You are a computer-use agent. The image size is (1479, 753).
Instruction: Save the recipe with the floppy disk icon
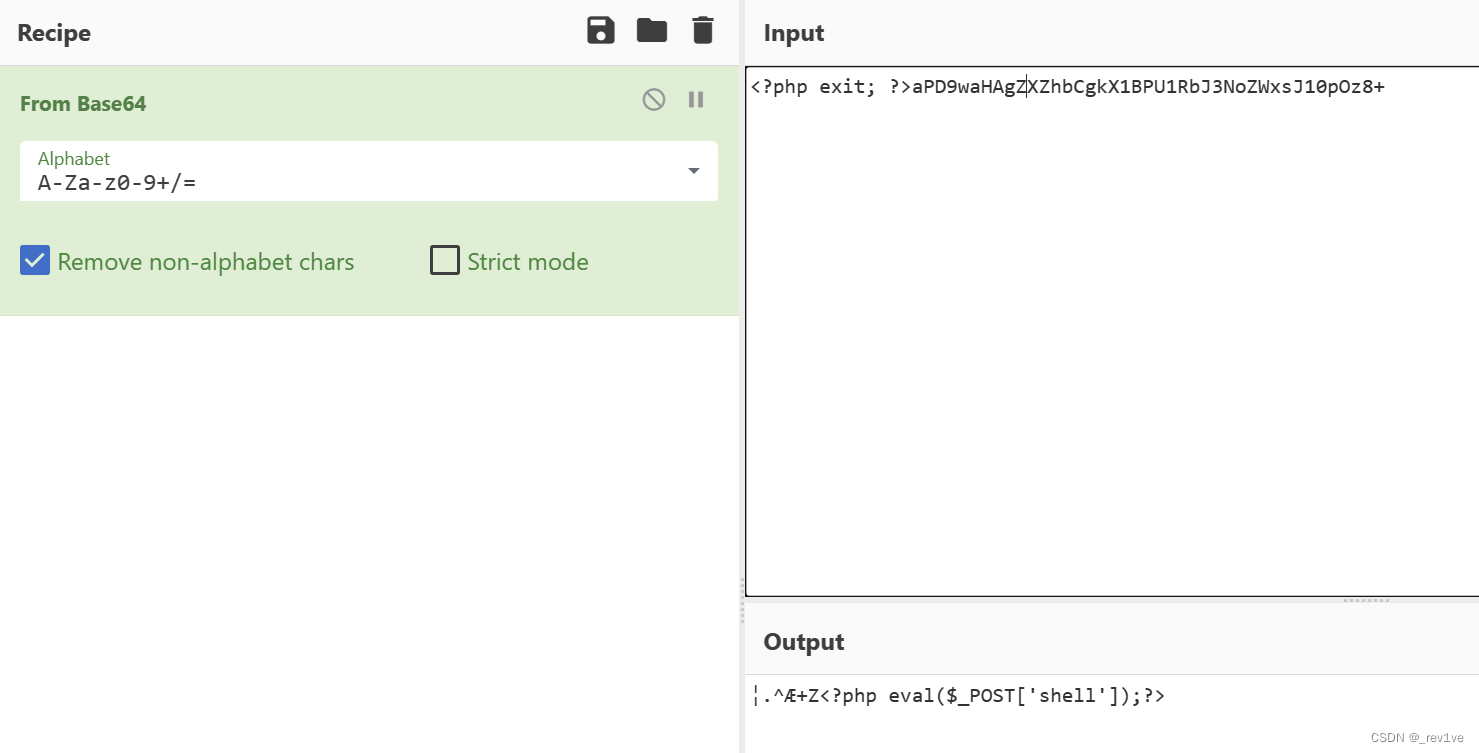(600, 31)
